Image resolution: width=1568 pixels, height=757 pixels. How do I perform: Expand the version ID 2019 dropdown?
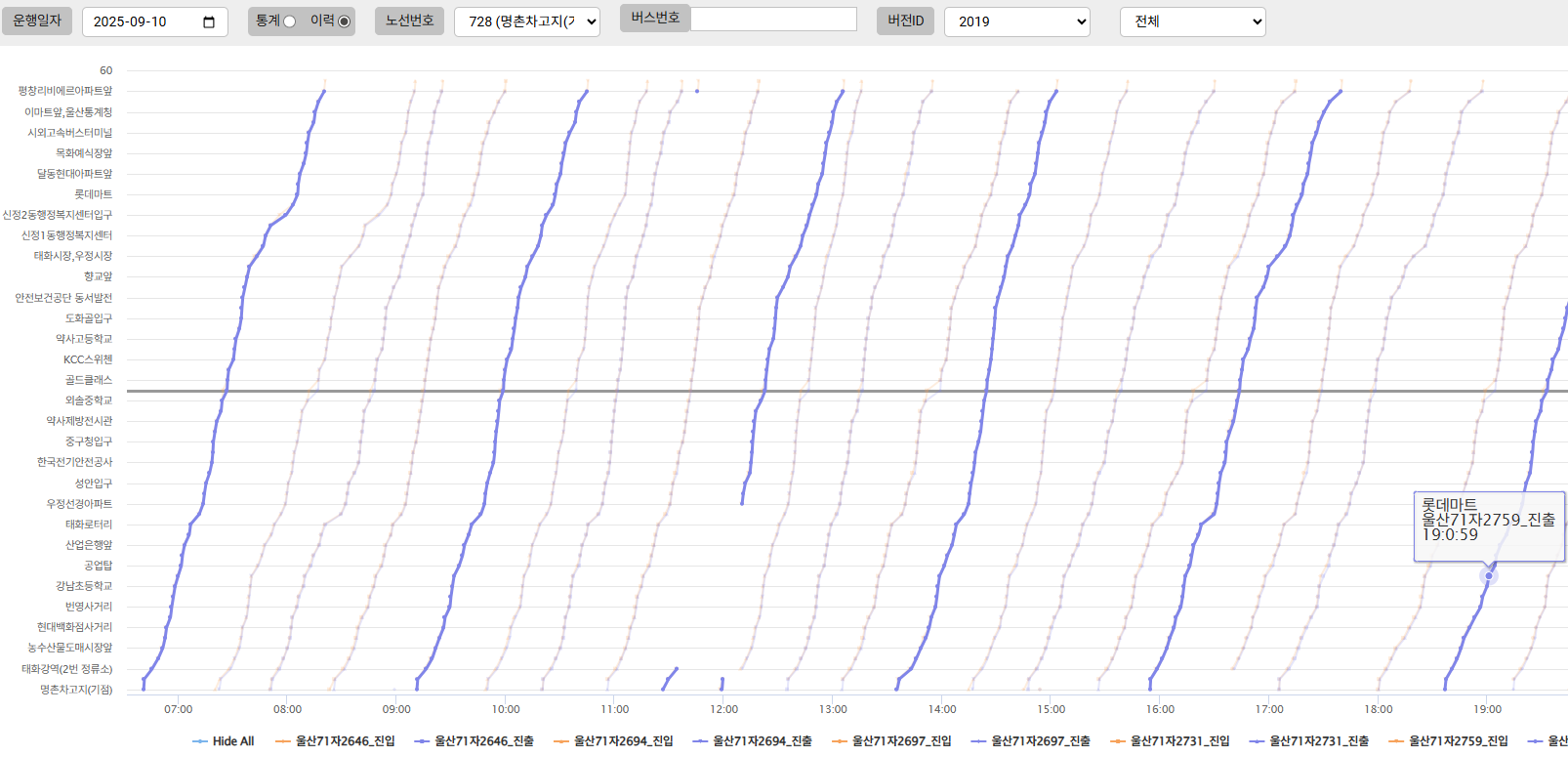point(1016,21)
